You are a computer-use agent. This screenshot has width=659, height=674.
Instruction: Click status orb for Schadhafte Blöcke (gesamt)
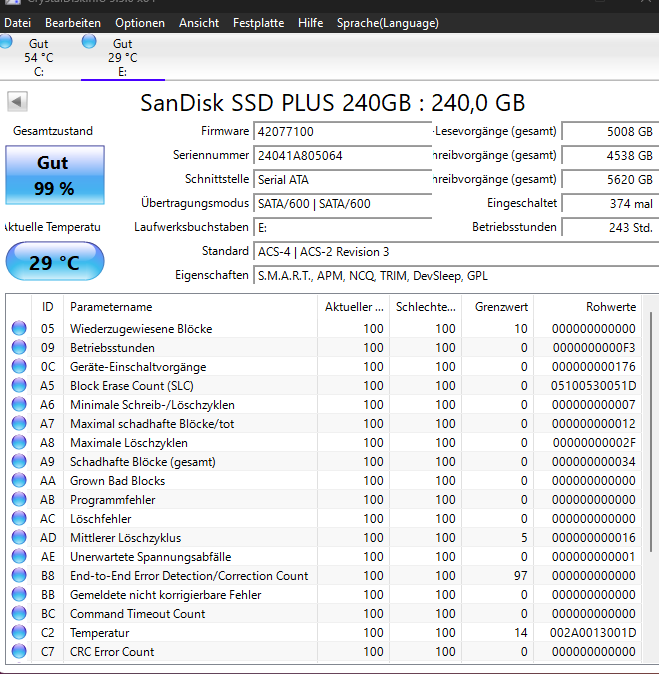pos(19,461)
